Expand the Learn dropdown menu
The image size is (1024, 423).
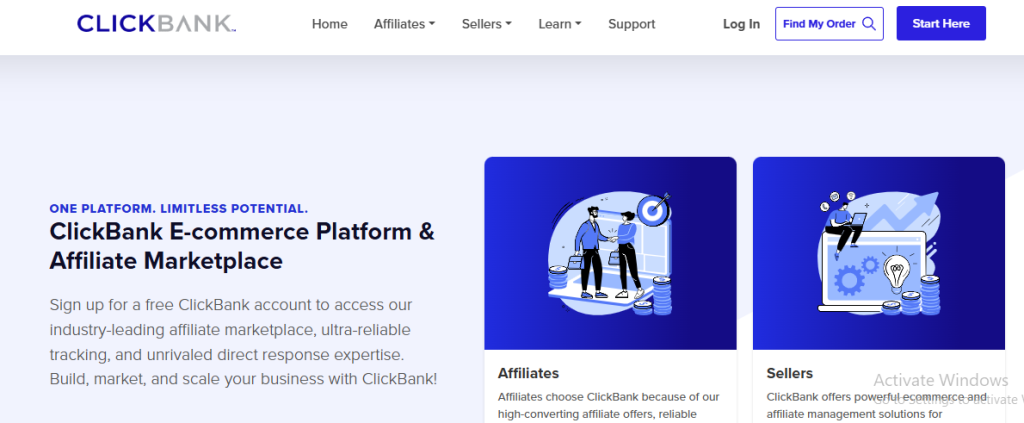click(560, 24)
